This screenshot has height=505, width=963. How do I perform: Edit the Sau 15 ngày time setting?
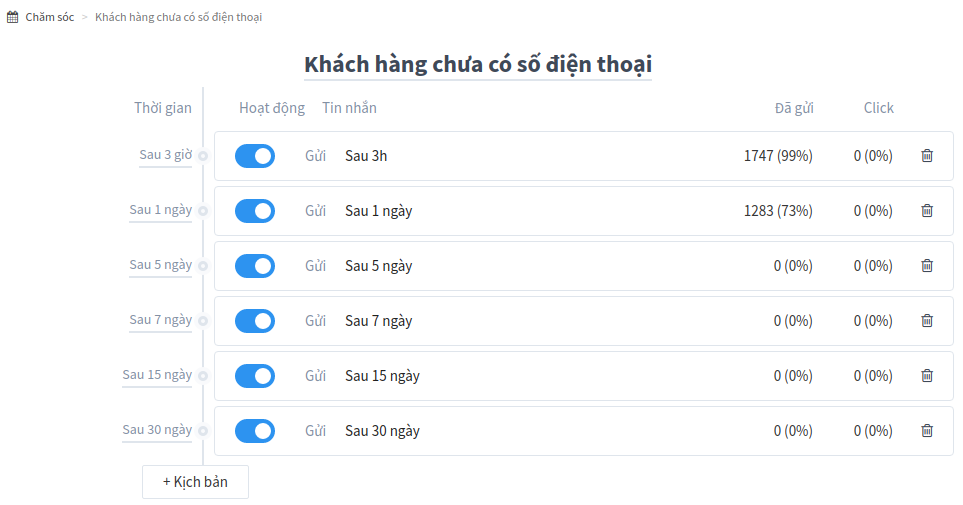point(157,375)
